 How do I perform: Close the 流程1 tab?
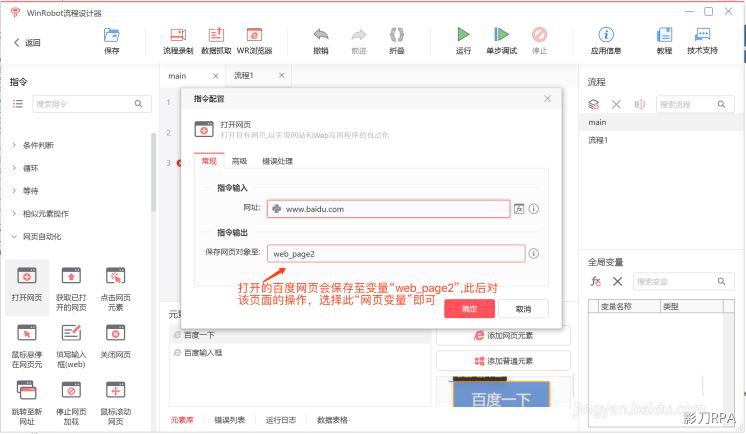tap(282, 76)
